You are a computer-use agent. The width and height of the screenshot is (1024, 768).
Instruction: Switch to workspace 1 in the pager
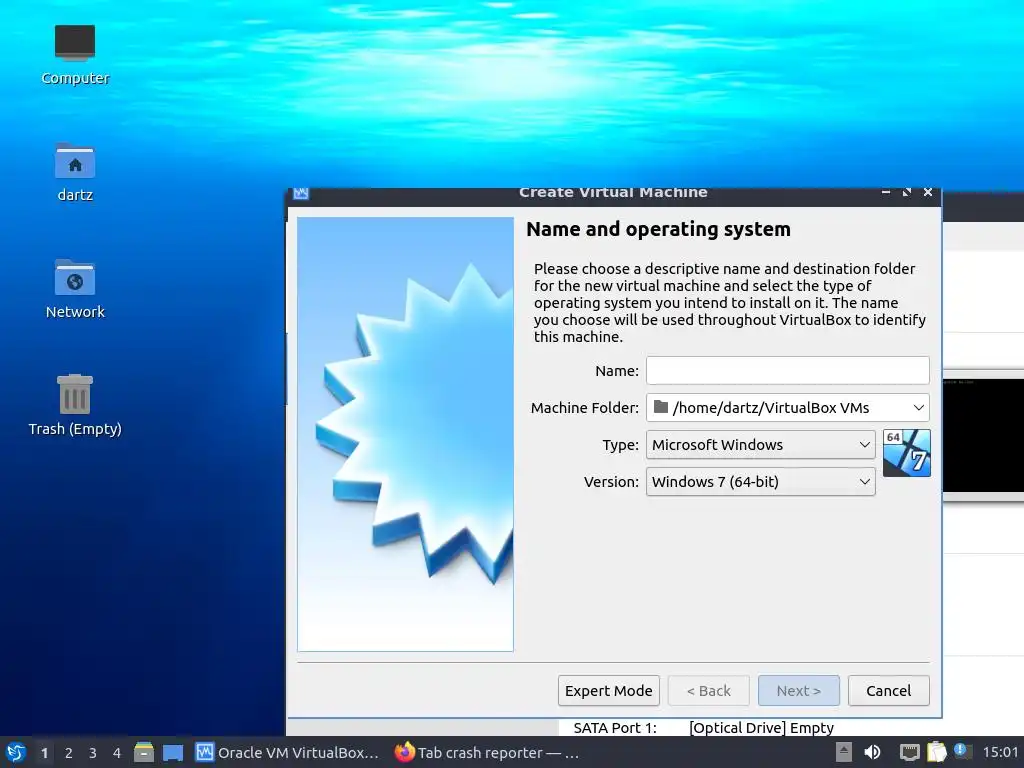point(44,753)
